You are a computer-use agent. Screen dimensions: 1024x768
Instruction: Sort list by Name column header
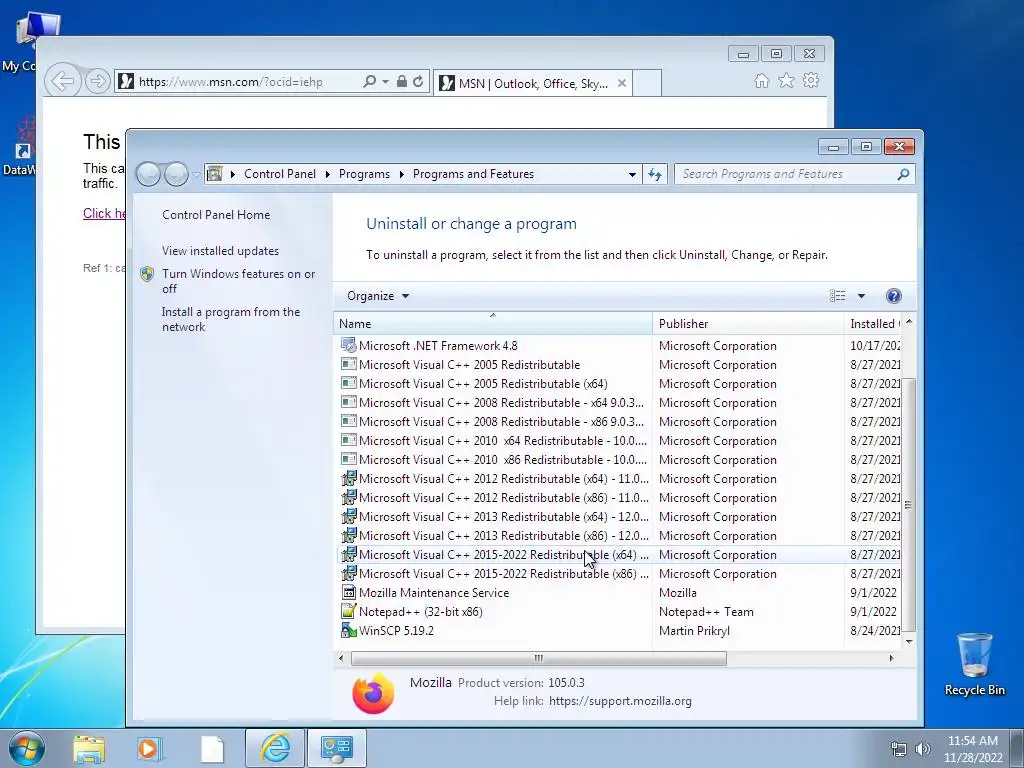coord(492,323)
